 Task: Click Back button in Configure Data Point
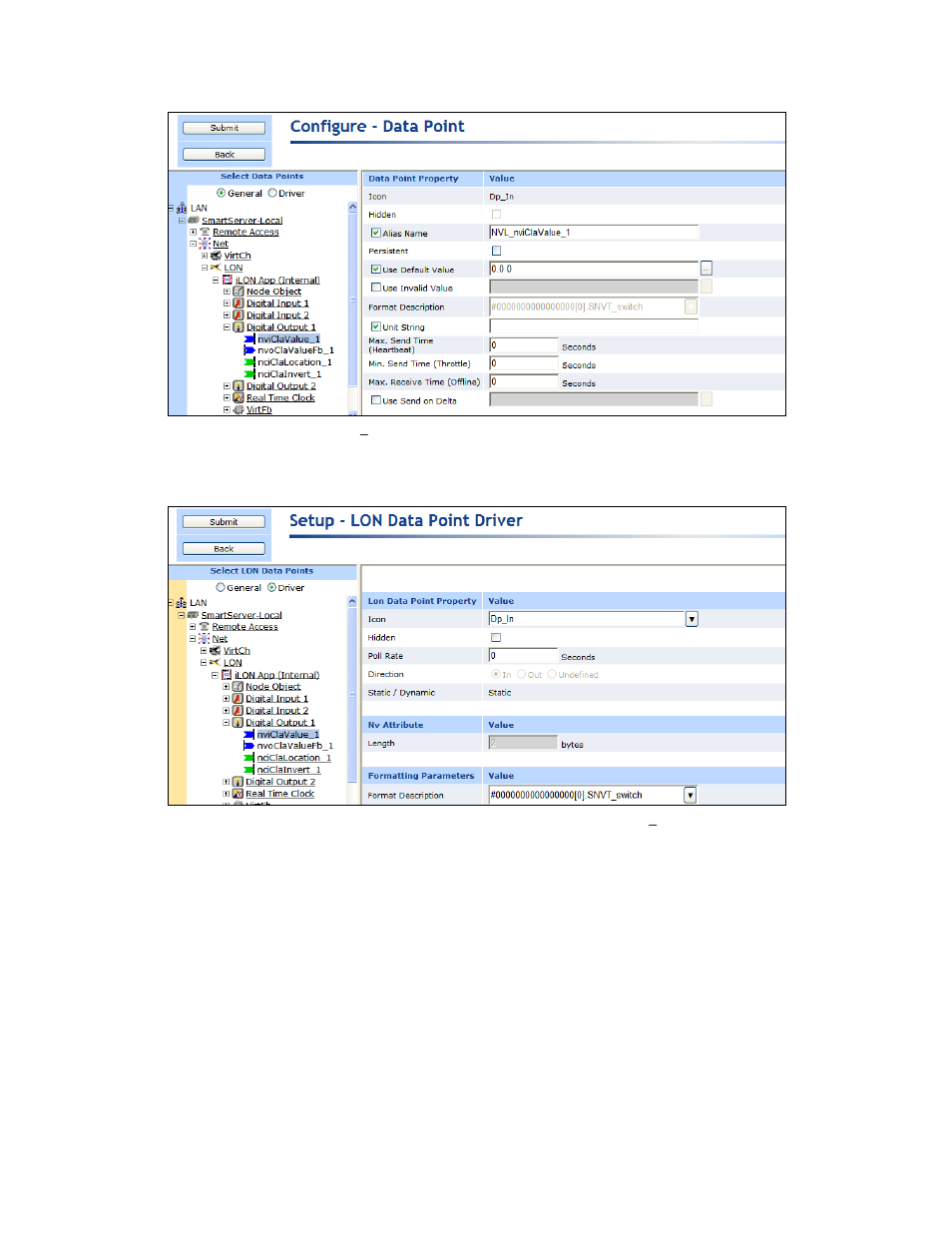pos(225,155)
